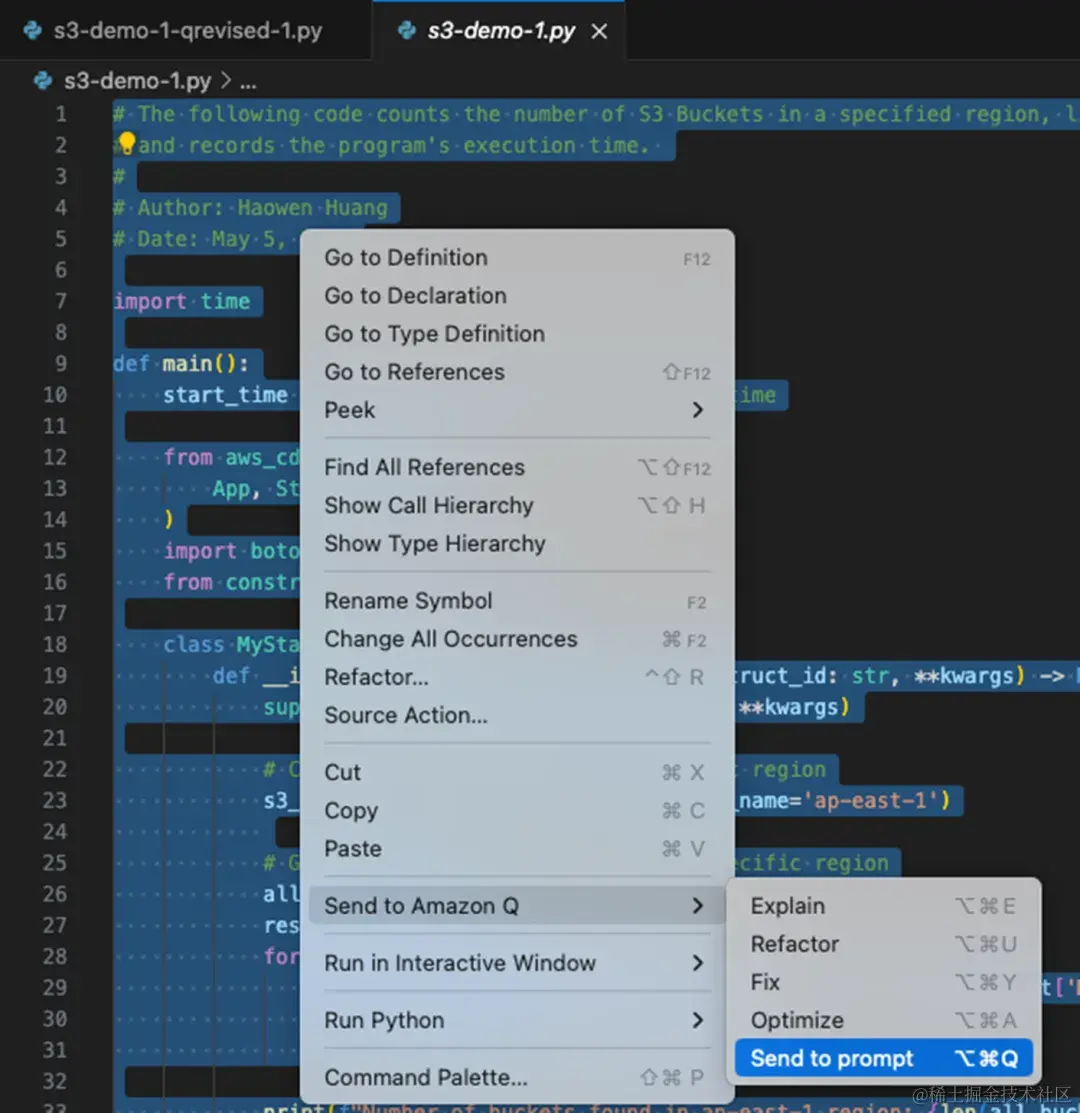Click the 'import time' code line
Image resolution: width=1080 pixels, height=1113 pixels.
point(182,301)
